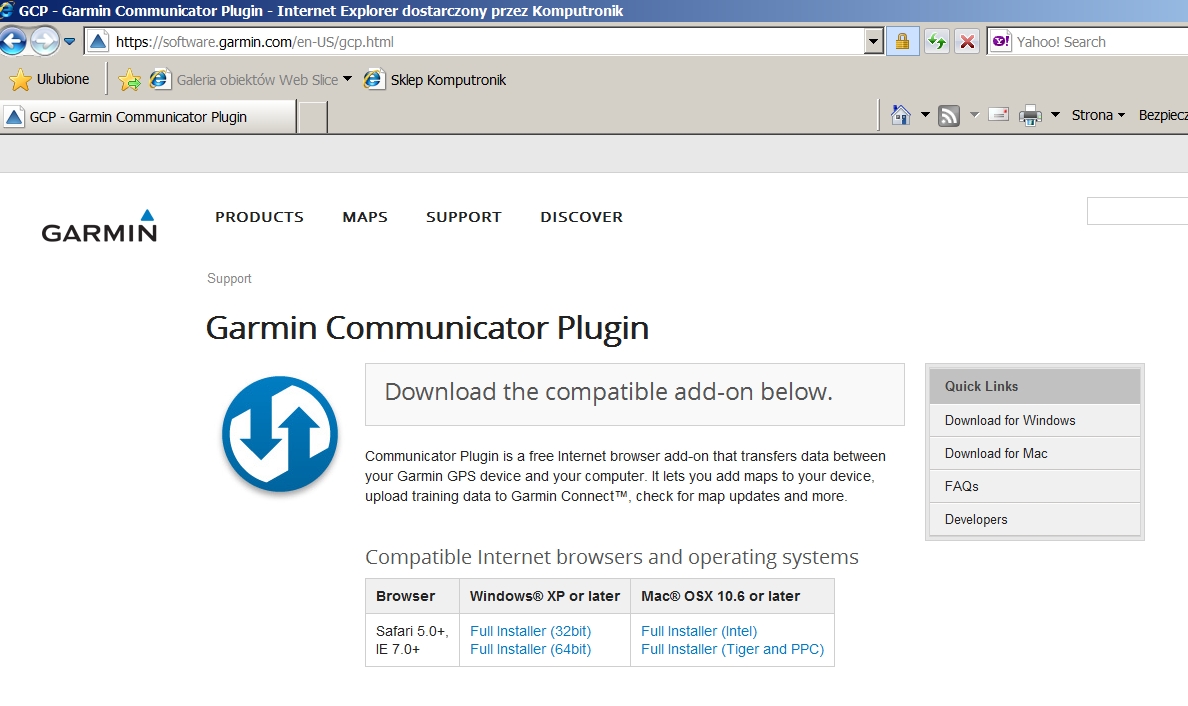Expand the address bar history dropdown
Image resolution: width=1188 pixels, height=706 pixels.
click(x=874, y=42)
